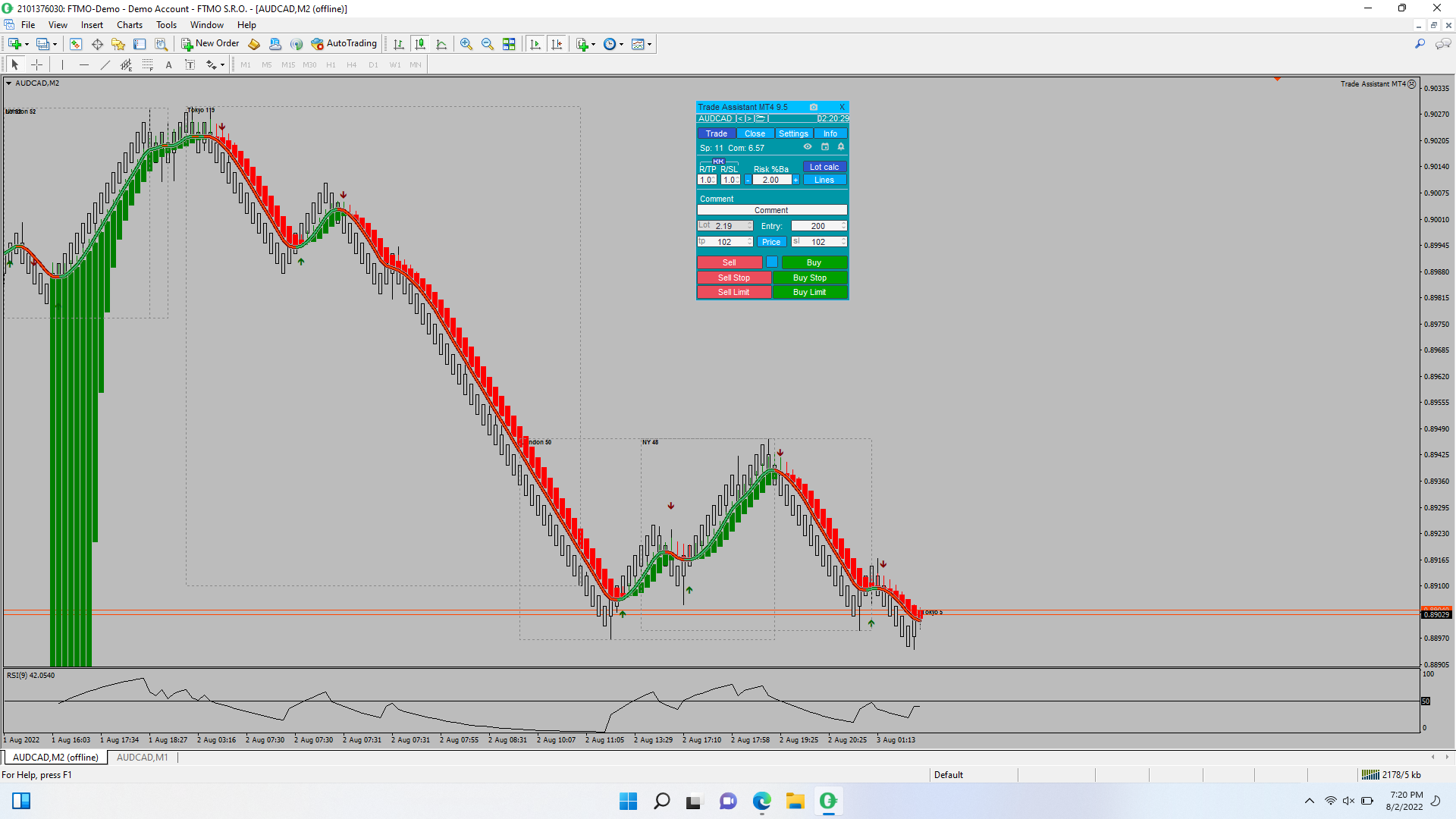Select the Crosshair cursor tool
Viewport: 1456px width, 819px height.
[x=36, y=65]
